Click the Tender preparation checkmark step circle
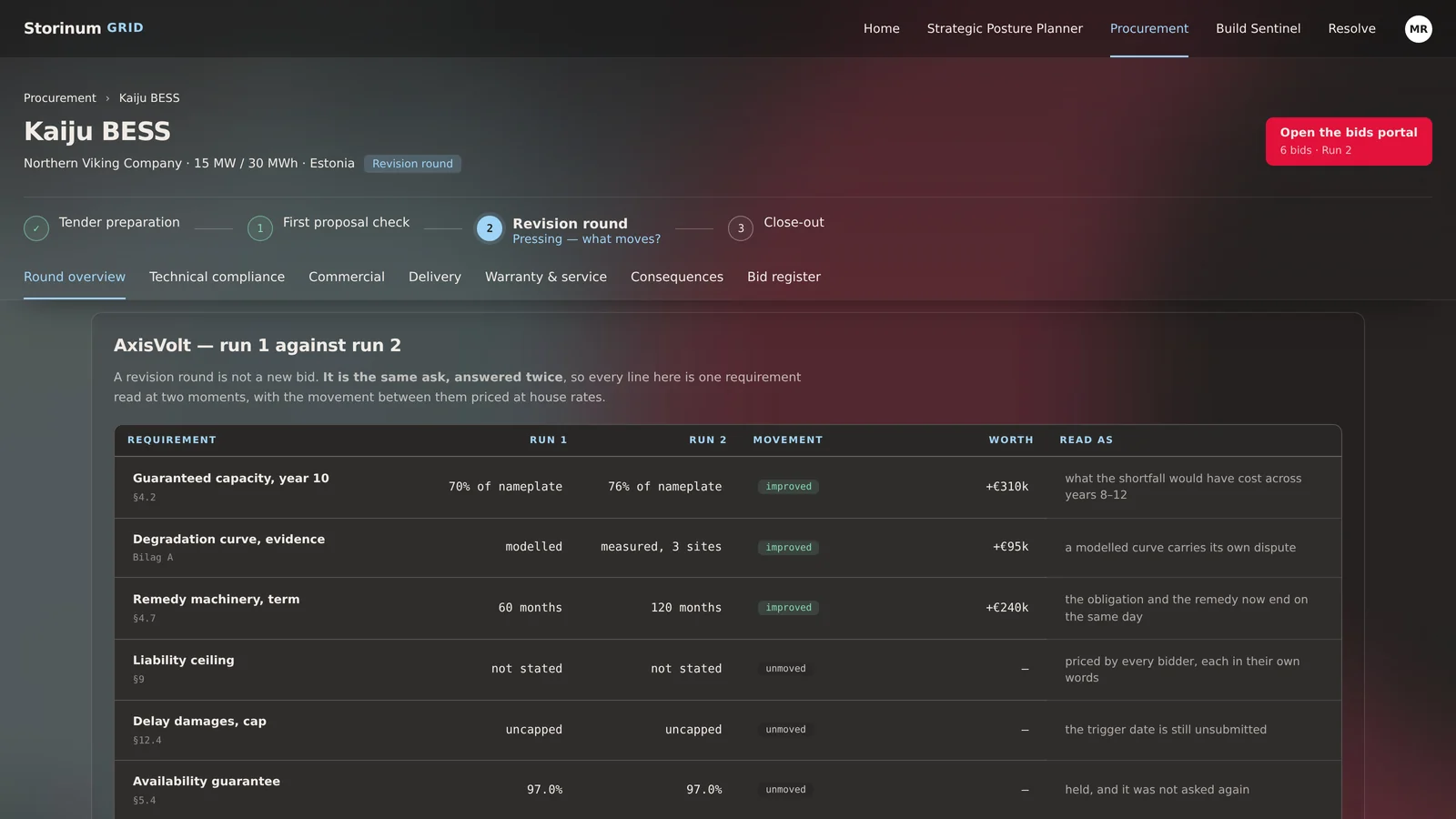Viewport: 1456px width, 819px height. (36, 228)
